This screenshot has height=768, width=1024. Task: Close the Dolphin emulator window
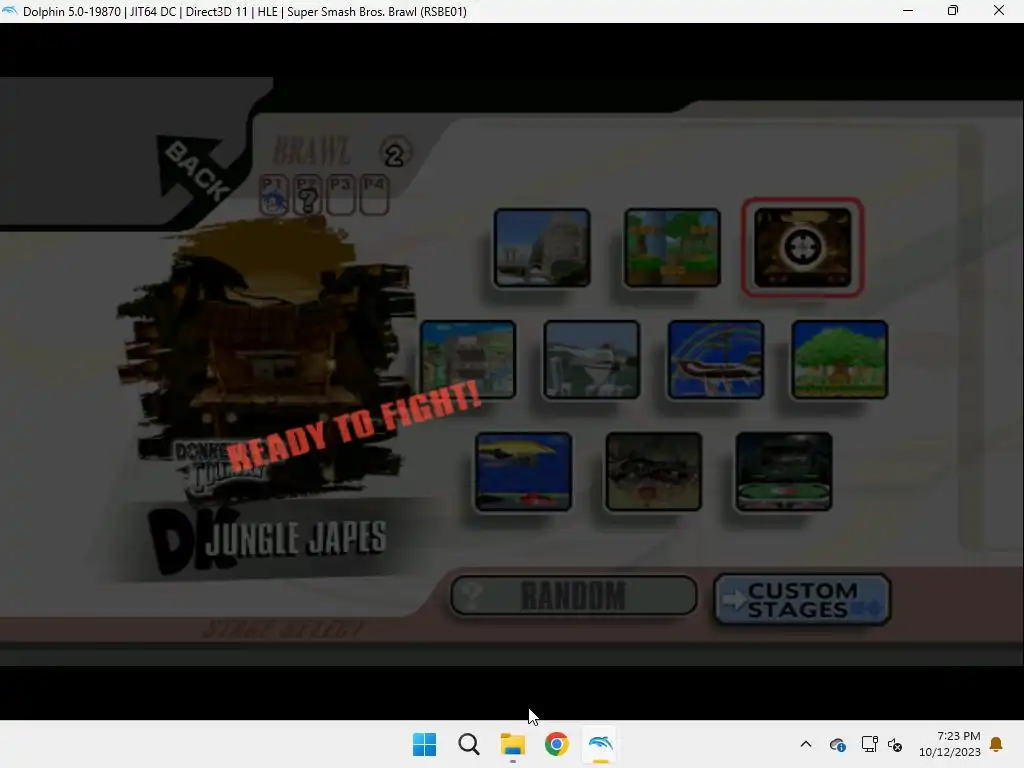click(x=999, y=11)
